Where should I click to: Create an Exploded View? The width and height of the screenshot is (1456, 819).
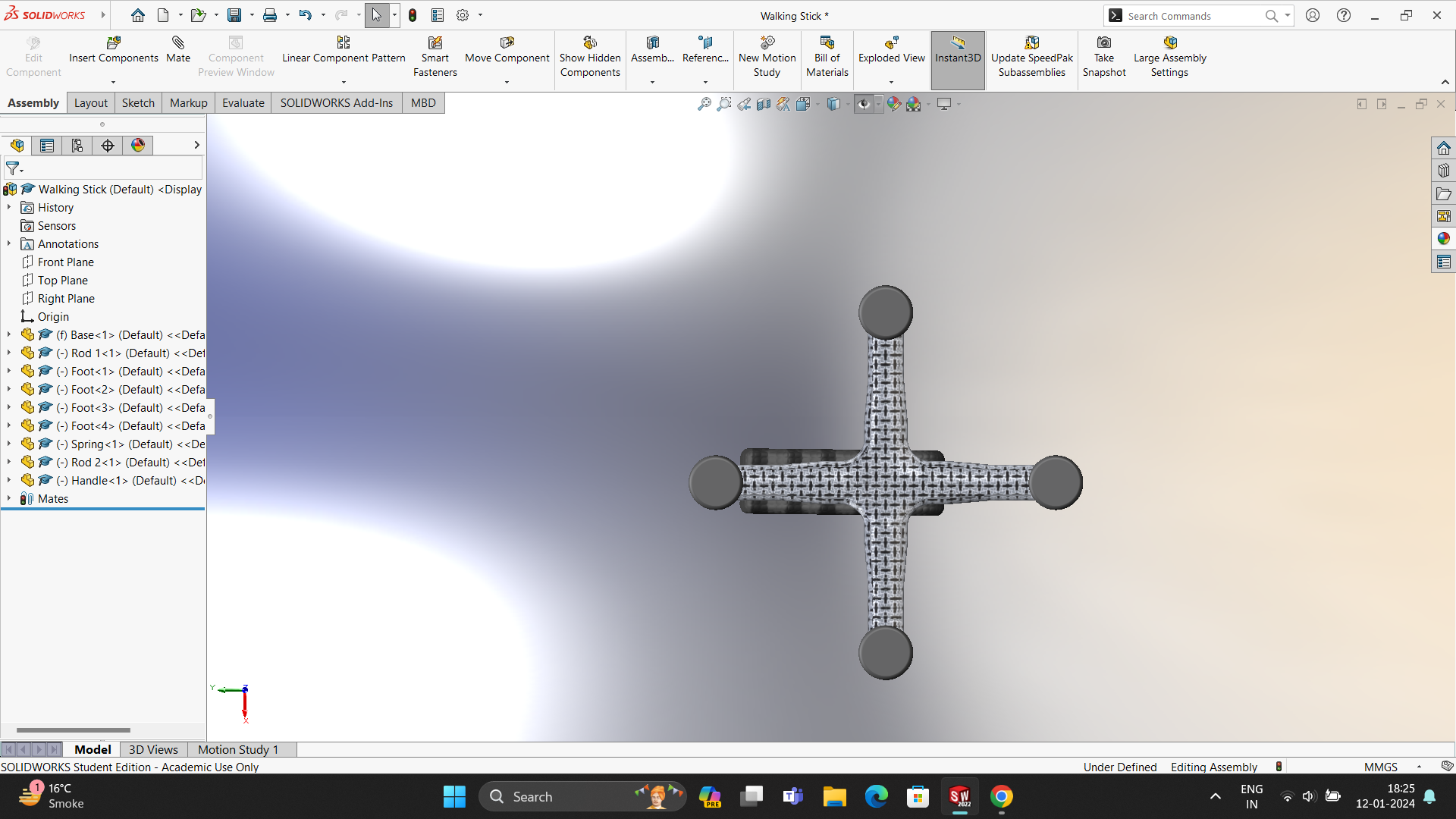tap(891, 50)
